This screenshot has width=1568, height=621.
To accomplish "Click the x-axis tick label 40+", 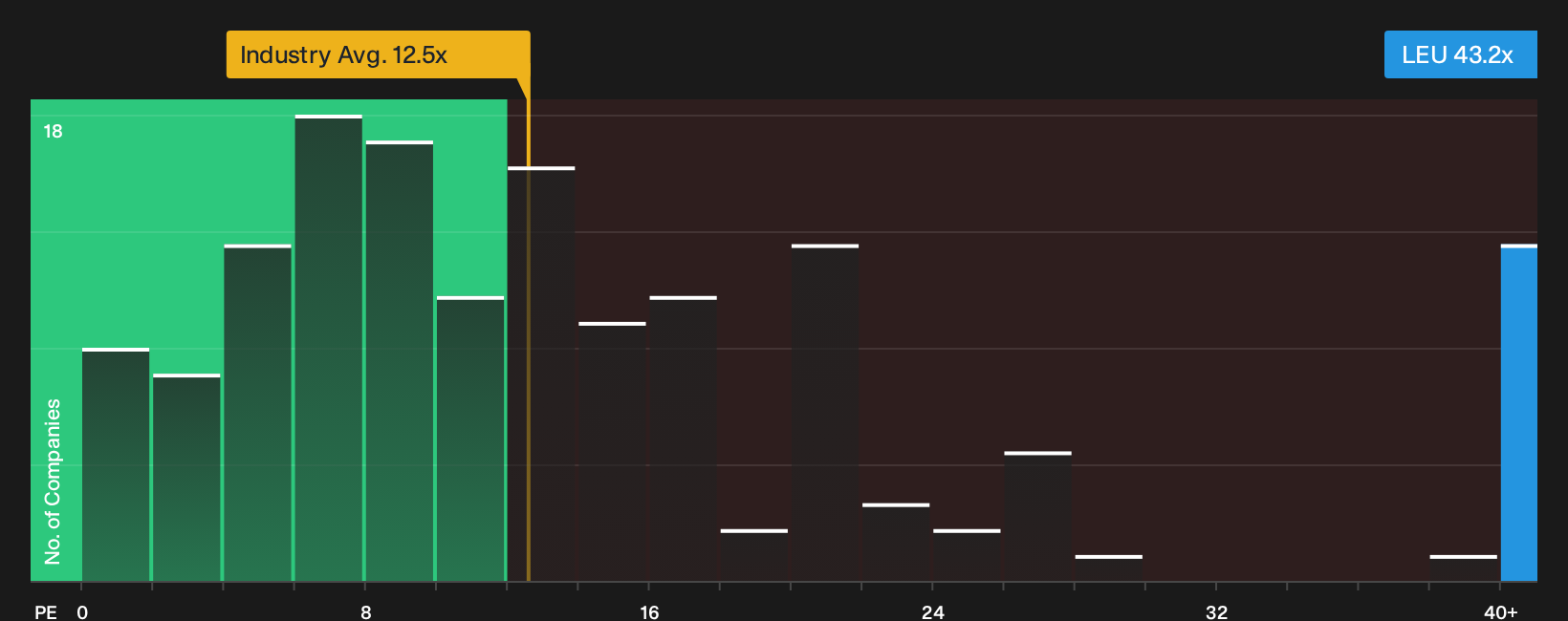I will 1500,611.
